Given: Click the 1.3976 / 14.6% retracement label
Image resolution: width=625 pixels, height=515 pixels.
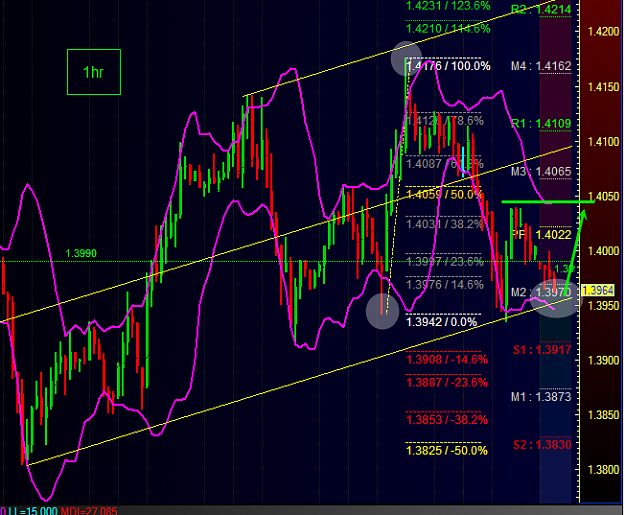Looking at the screenshot, I should (x=444, y=285).
